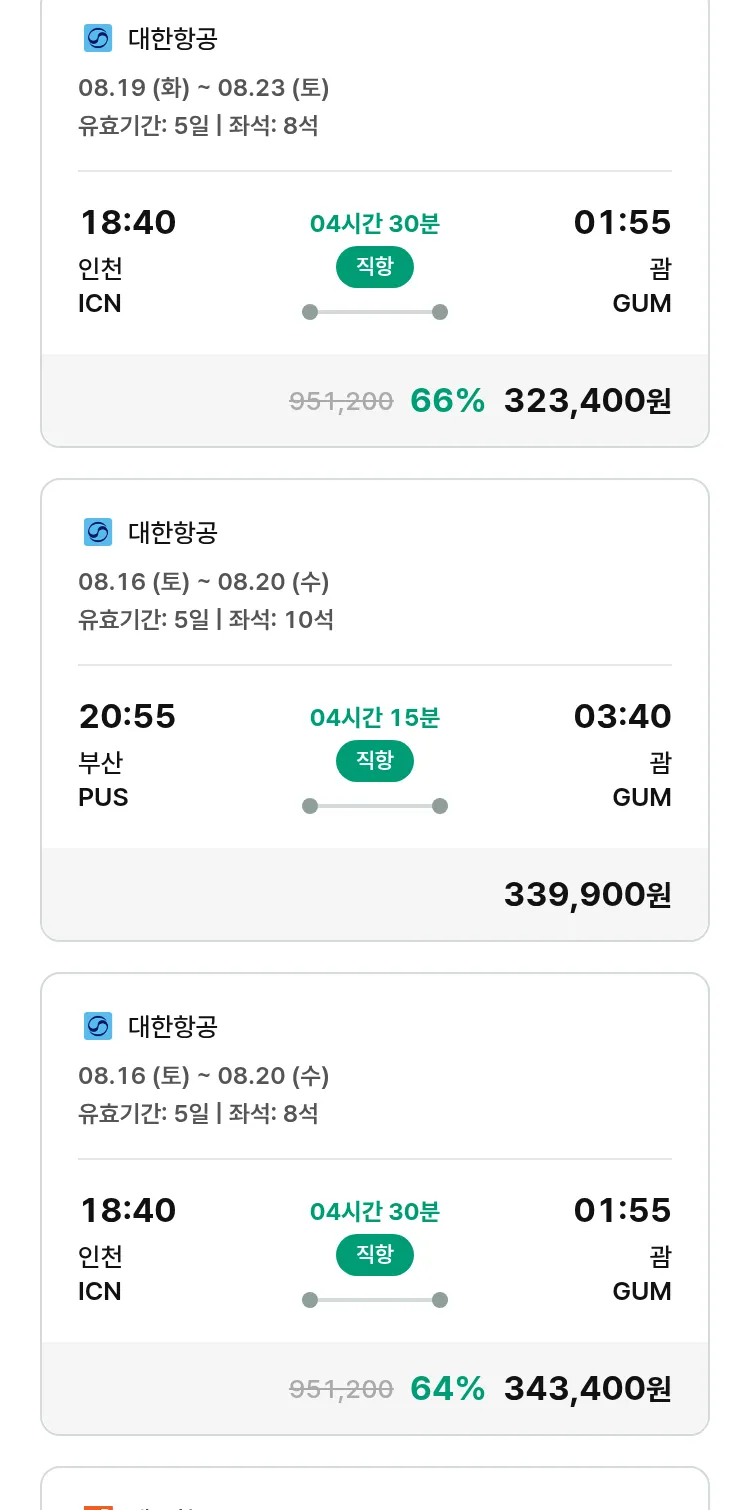Click the route line under 04시간 15분
The height and width of the screenshot is (1510, 750).
click(375, 806)
